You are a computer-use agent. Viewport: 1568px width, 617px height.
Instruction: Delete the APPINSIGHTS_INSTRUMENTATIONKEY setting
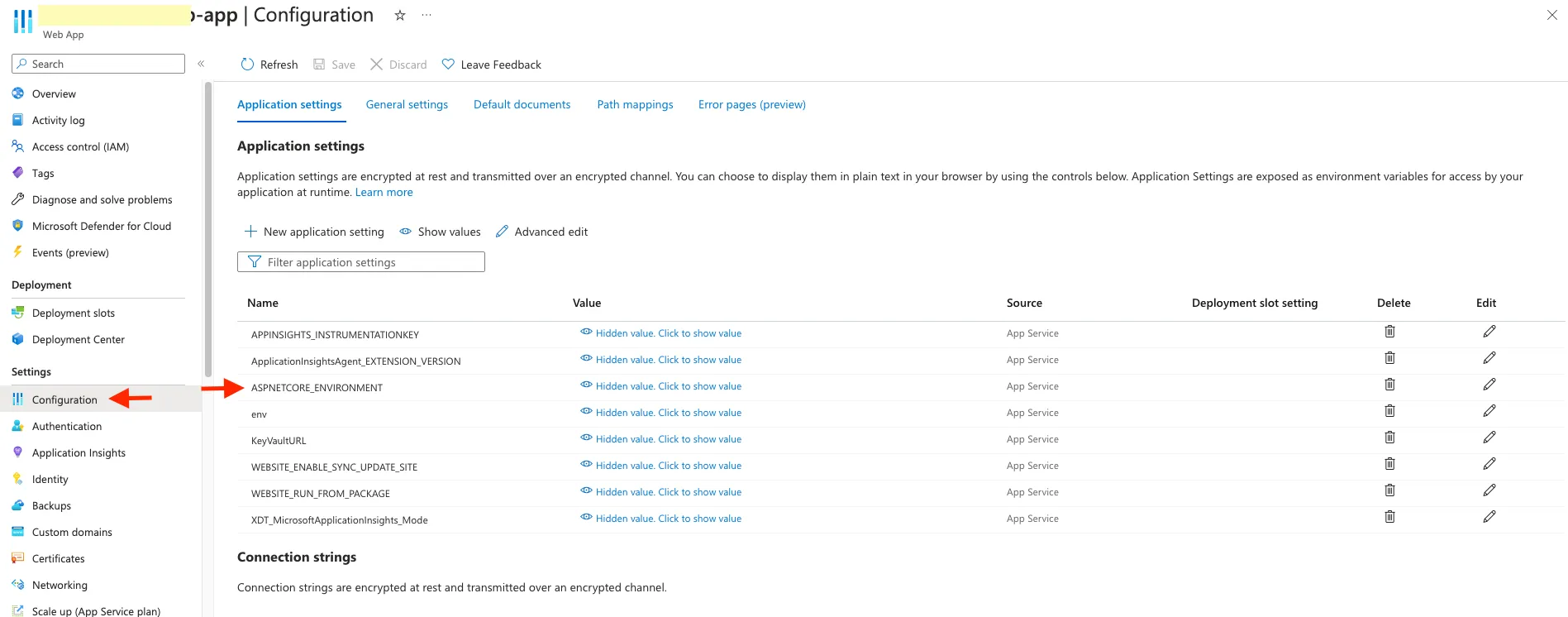point(1389,332)
